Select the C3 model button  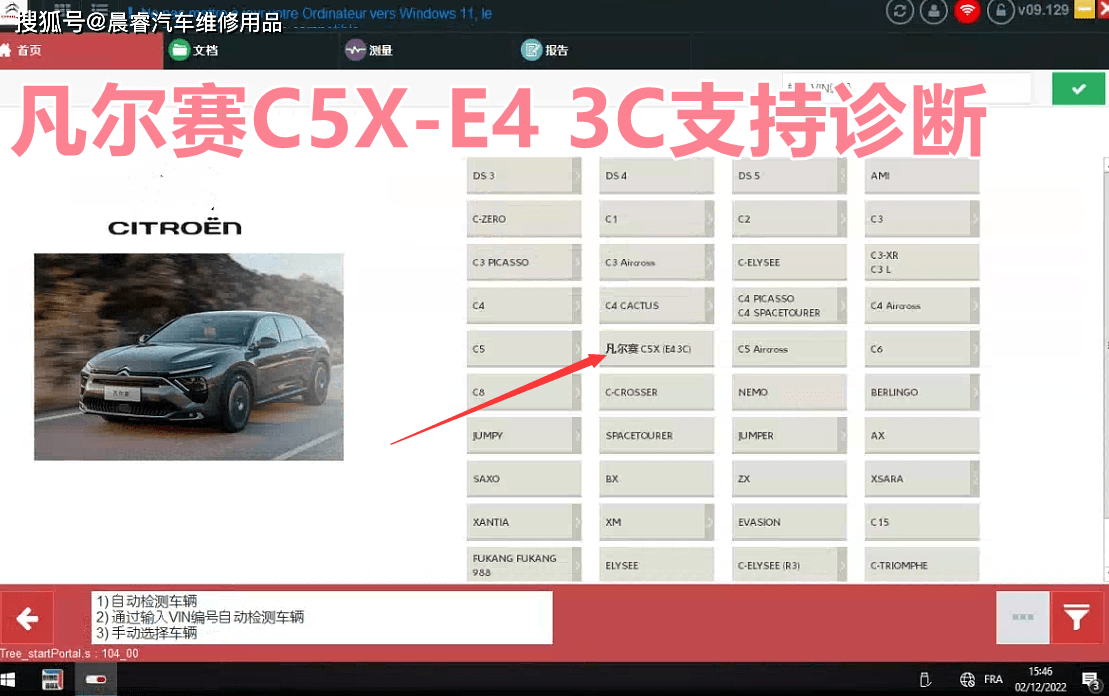tap(922, 219)
